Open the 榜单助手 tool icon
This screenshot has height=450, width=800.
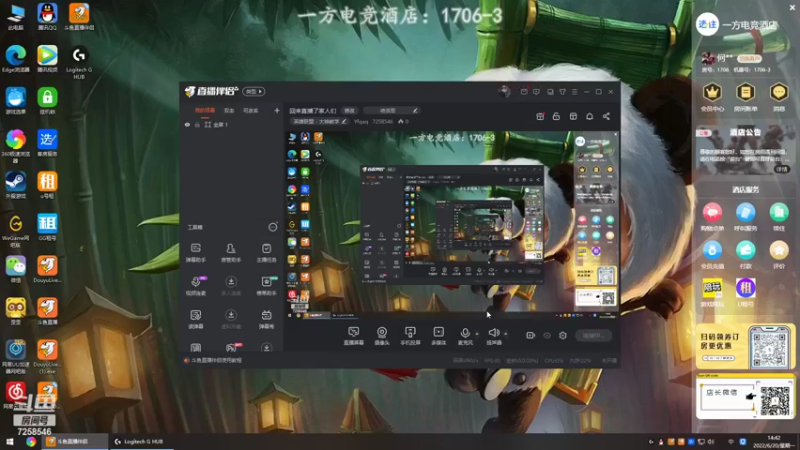pos(266,286)
